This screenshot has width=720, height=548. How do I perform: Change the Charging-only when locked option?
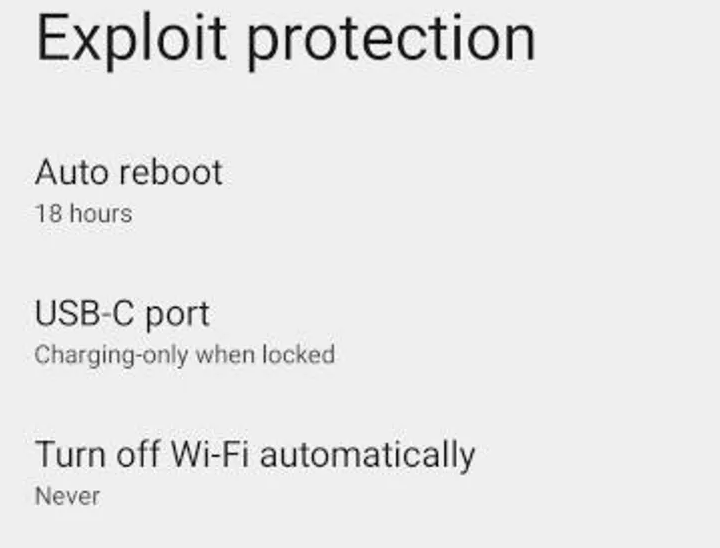click(x=184, y=355)
